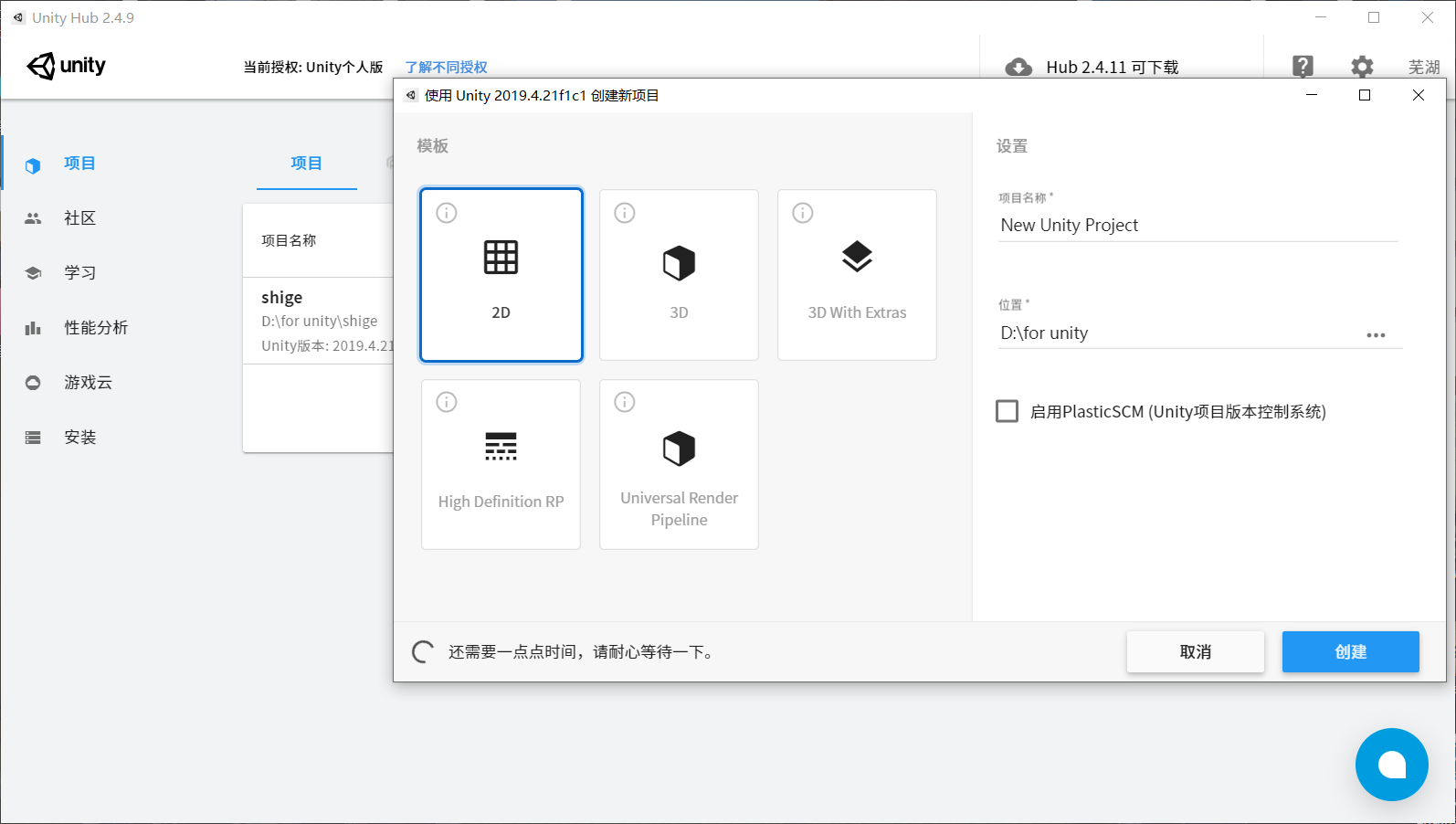Choose the 3D With Extras template
Screen dimensions: 1456x824
[x=857, y=275]
